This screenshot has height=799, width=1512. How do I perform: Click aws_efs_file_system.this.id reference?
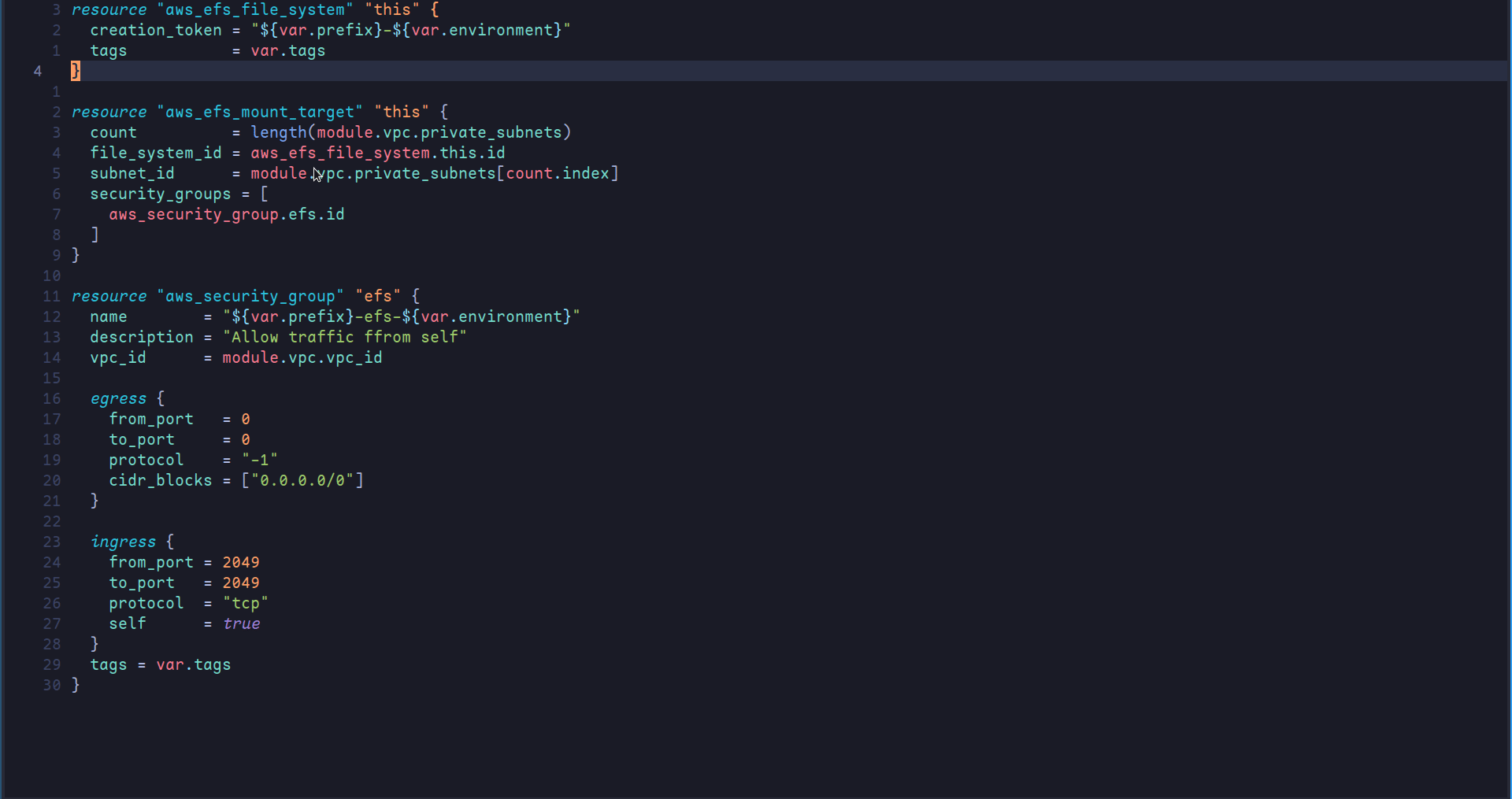pos(378,153)
